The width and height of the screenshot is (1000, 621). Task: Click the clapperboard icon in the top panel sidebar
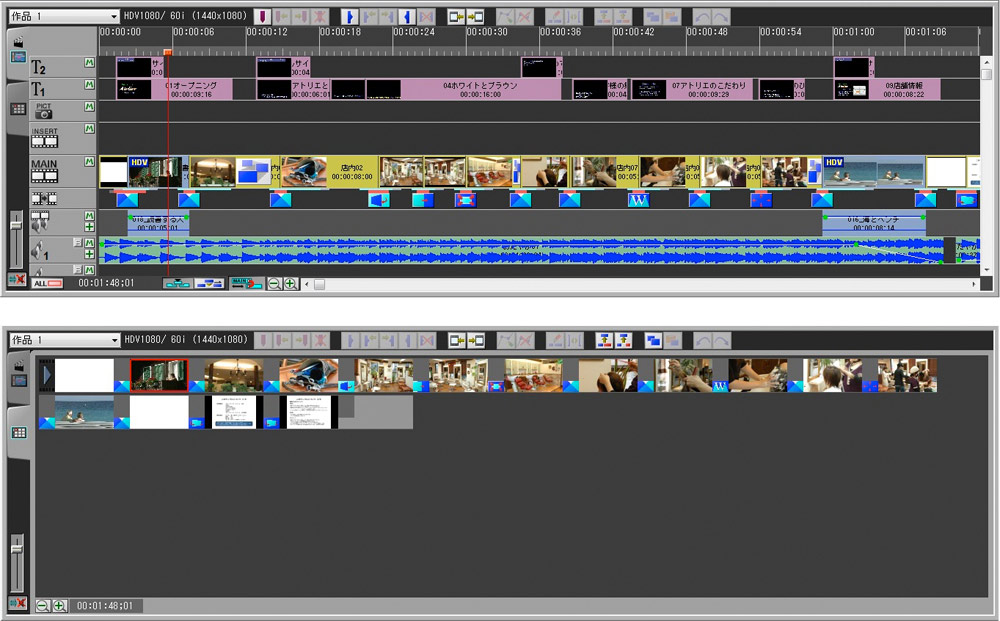[18, 42]
